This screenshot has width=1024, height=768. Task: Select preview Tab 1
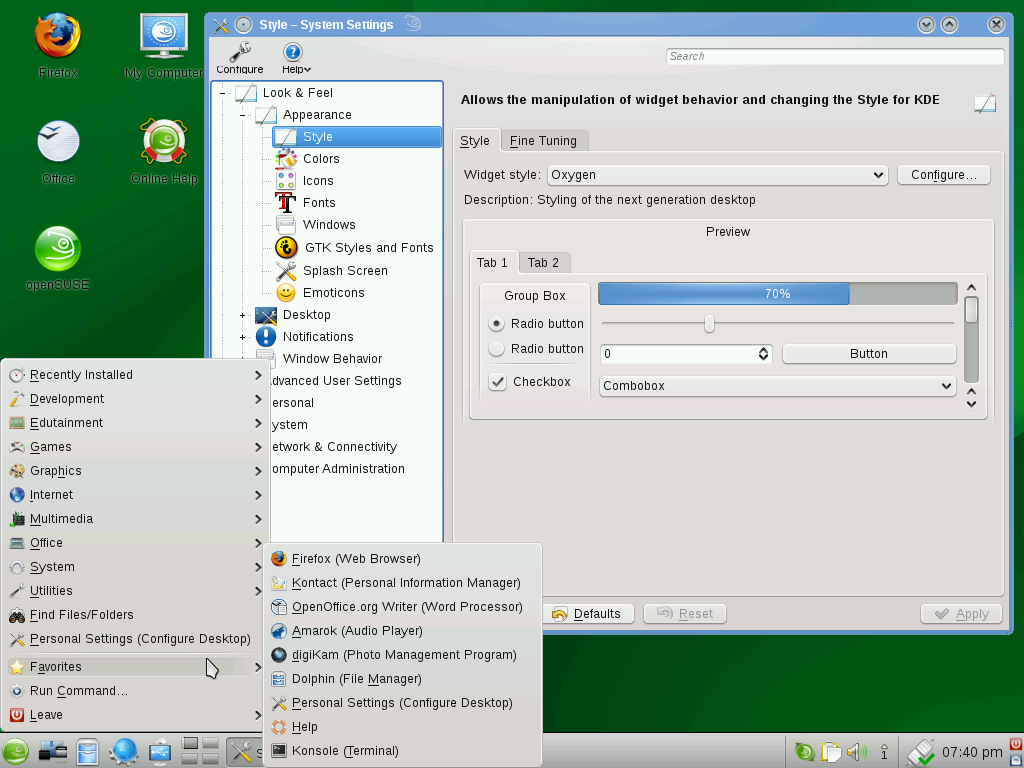(492, 263)
